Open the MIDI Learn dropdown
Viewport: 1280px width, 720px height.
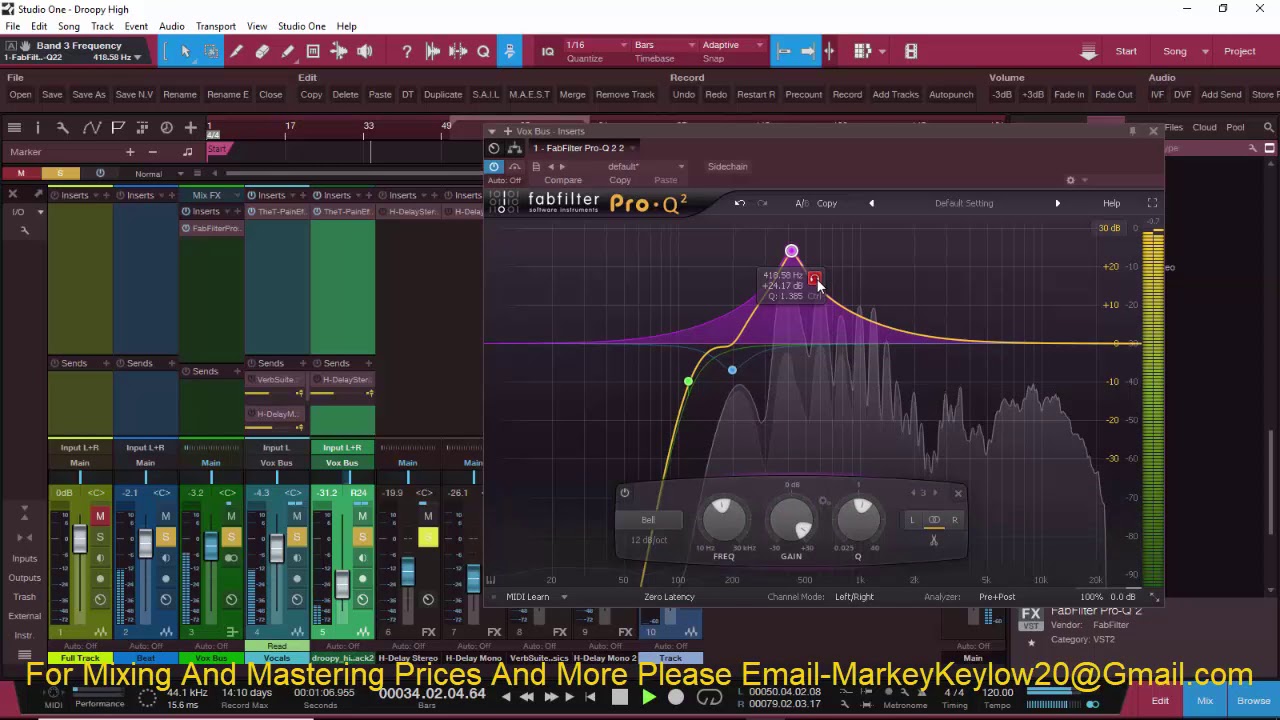(x=537, y=597)
